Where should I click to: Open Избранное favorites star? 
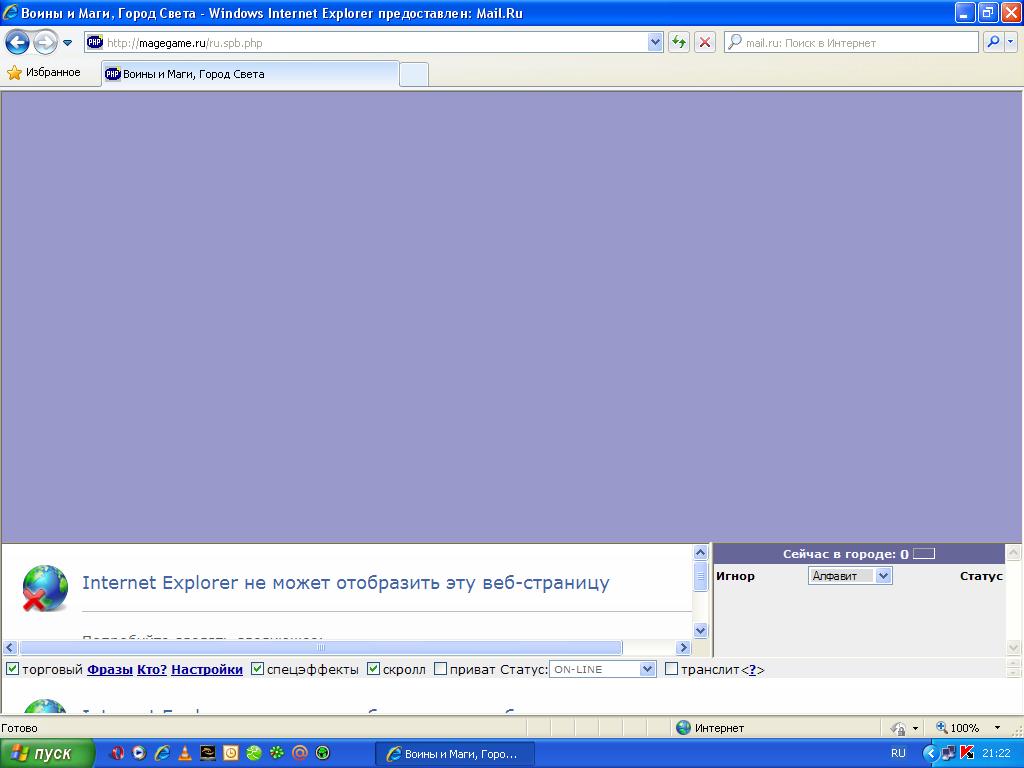tap(43, 72)
